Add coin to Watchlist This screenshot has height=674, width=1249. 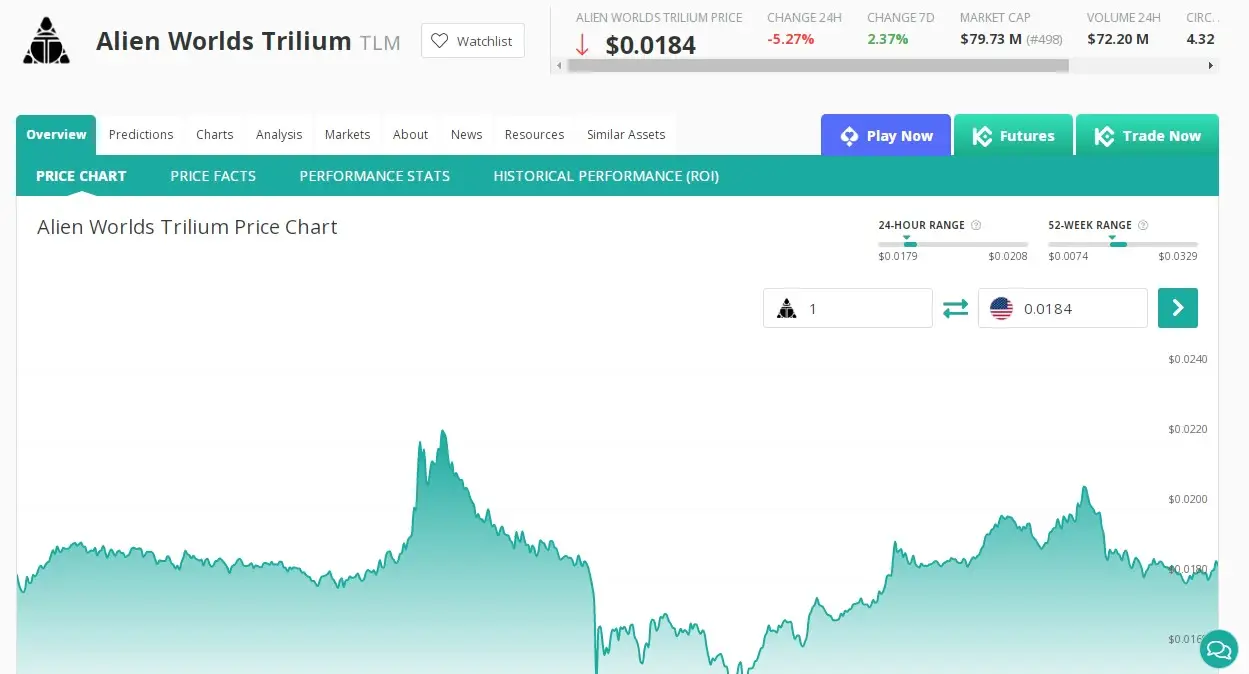473,41
